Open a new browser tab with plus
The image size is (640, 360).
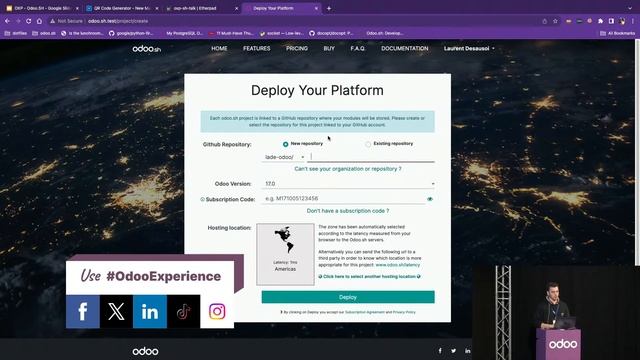(329, 8)
